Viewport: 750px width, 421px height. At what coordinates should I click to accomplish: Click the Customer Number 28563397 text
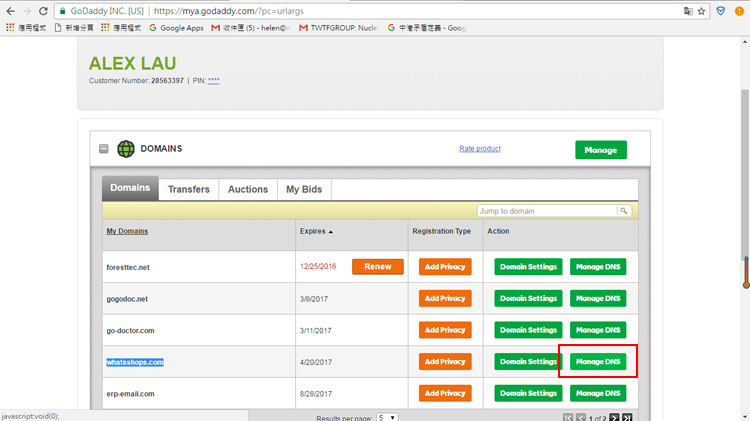(x=136, y=81)
